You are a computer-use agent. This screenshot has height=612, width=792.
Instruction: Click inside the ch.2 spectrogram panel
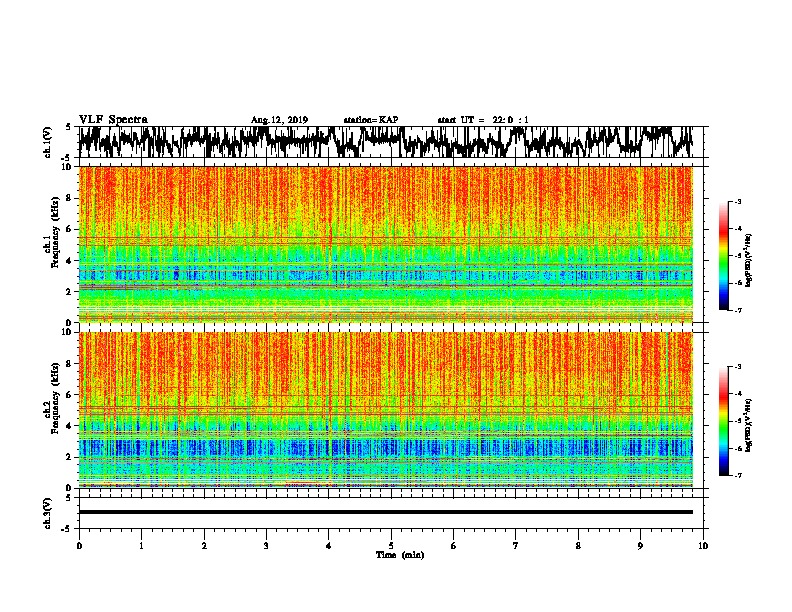pyautogui.click(x=385, y=410)
